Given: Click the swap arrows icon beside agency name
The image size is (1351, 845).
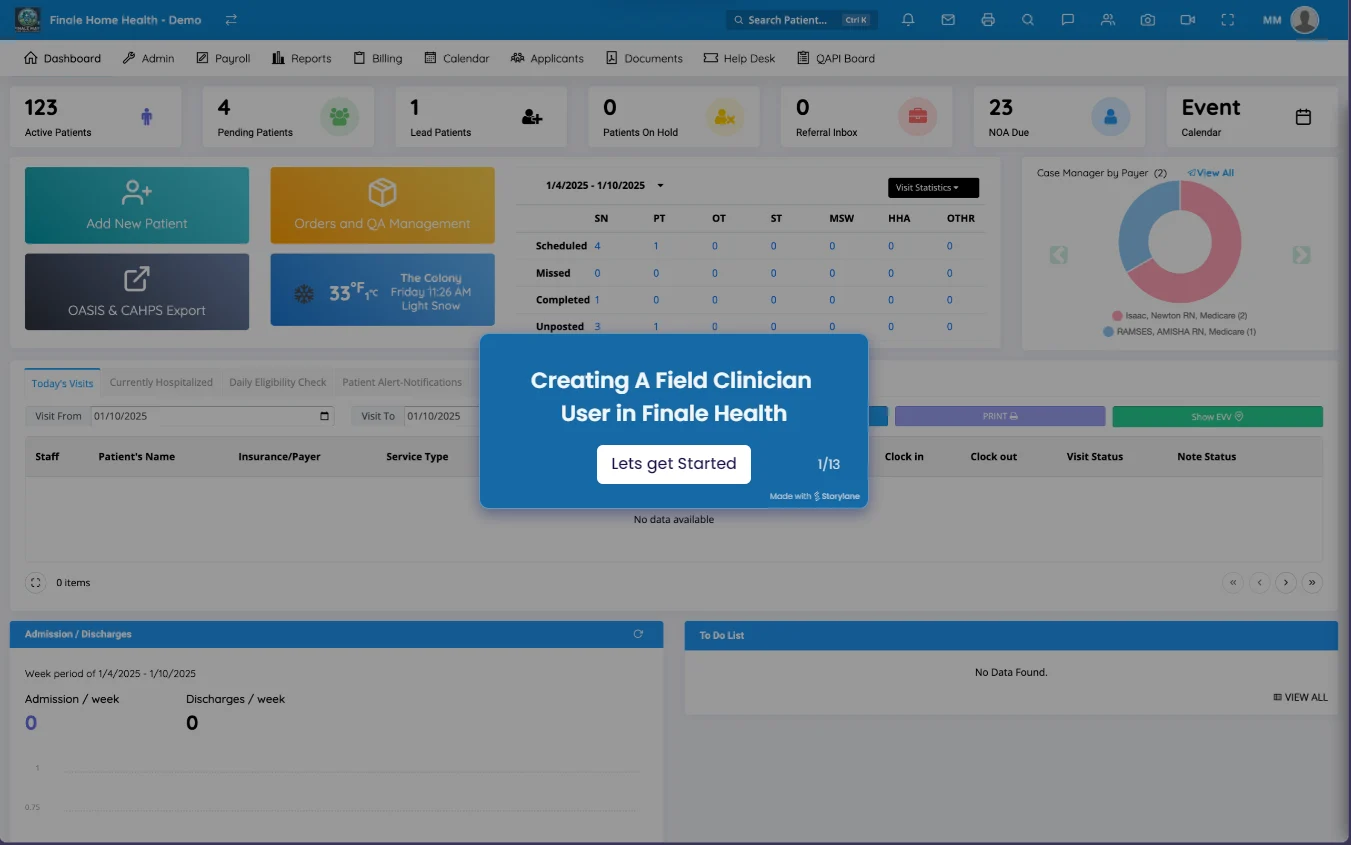Looking at the screenshot, I should point(231,20).
